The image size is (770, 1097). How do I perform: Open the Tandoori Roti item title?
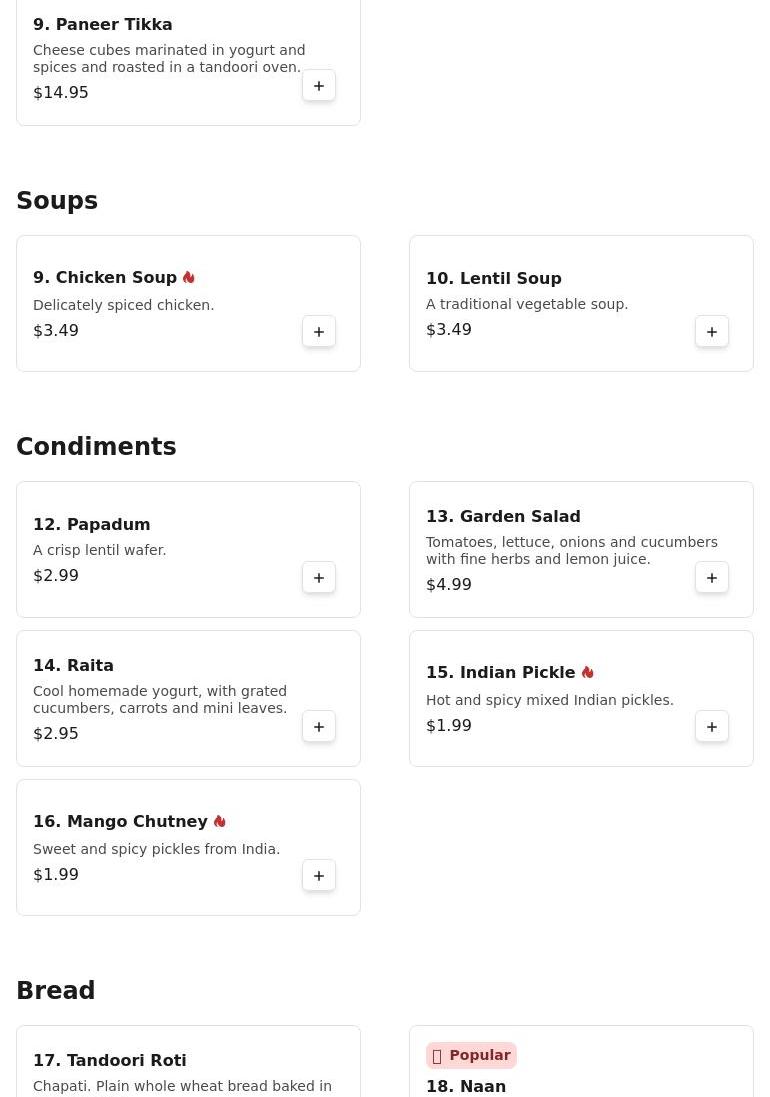pyautogui.click(x=110, y=1060)
